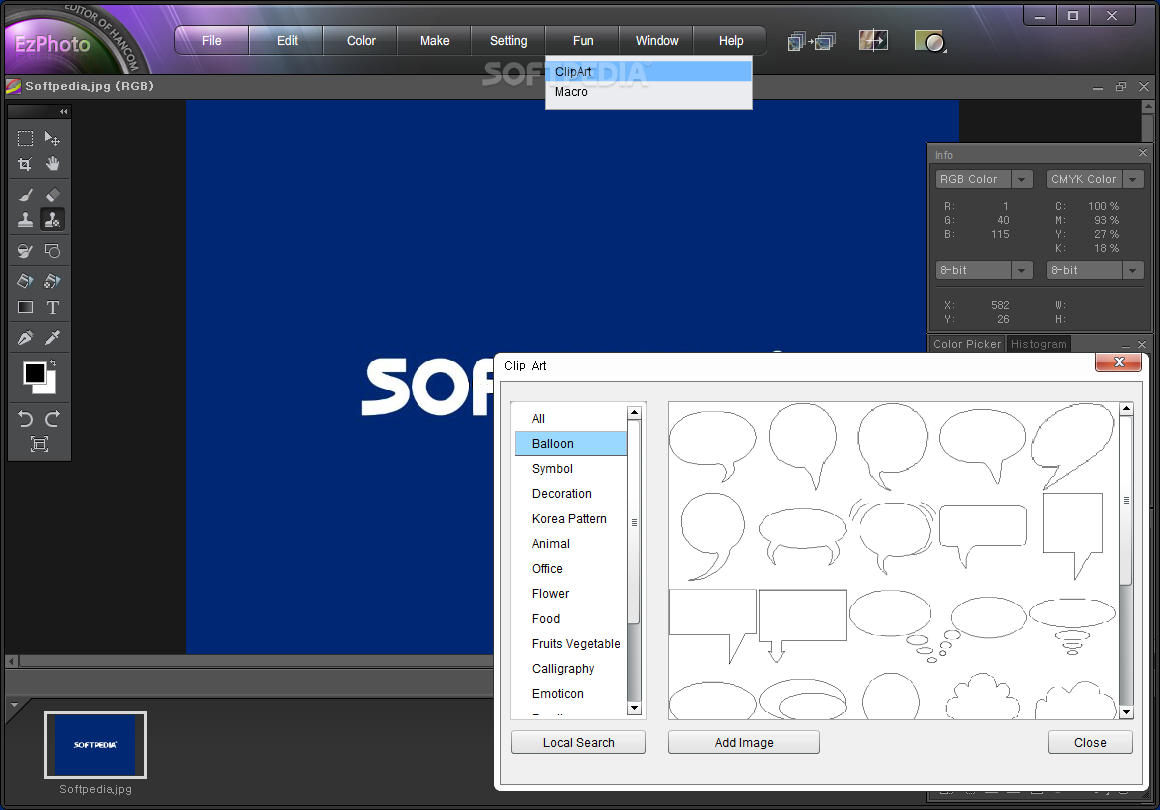Open the left 8-bit depth dropdown
Image resolution: width=1160 pixels, height=810 pixels.
[1021, 270]
